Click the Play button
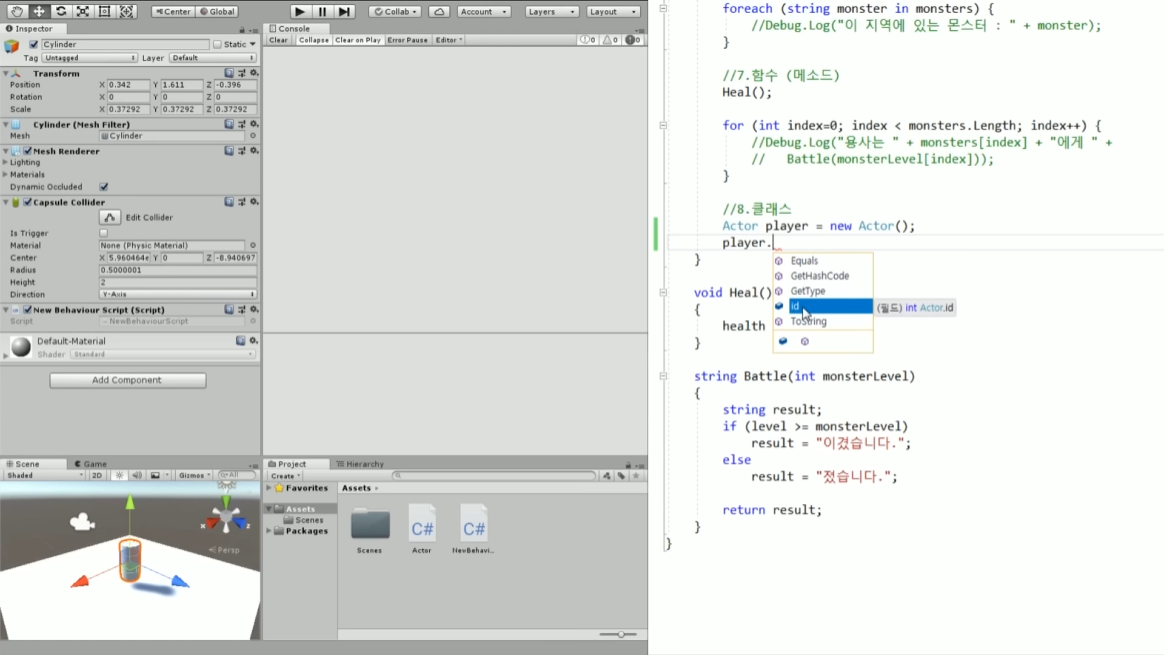This screenshot has height=655, width=1164. [x=300, y=11]
